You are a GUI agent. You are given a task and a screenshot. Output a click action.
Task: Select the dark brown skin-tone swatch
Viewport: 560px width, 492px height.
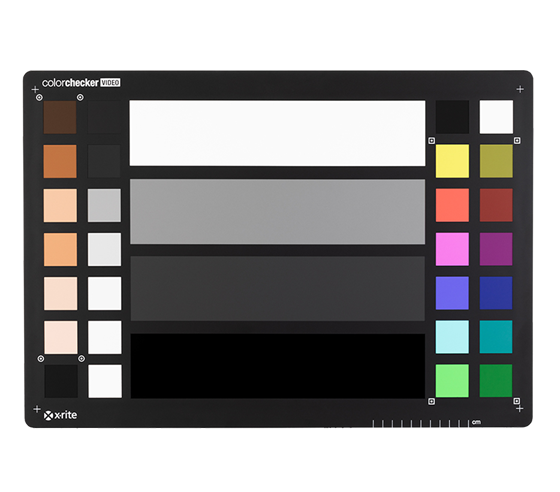click(x=60, y=117)
